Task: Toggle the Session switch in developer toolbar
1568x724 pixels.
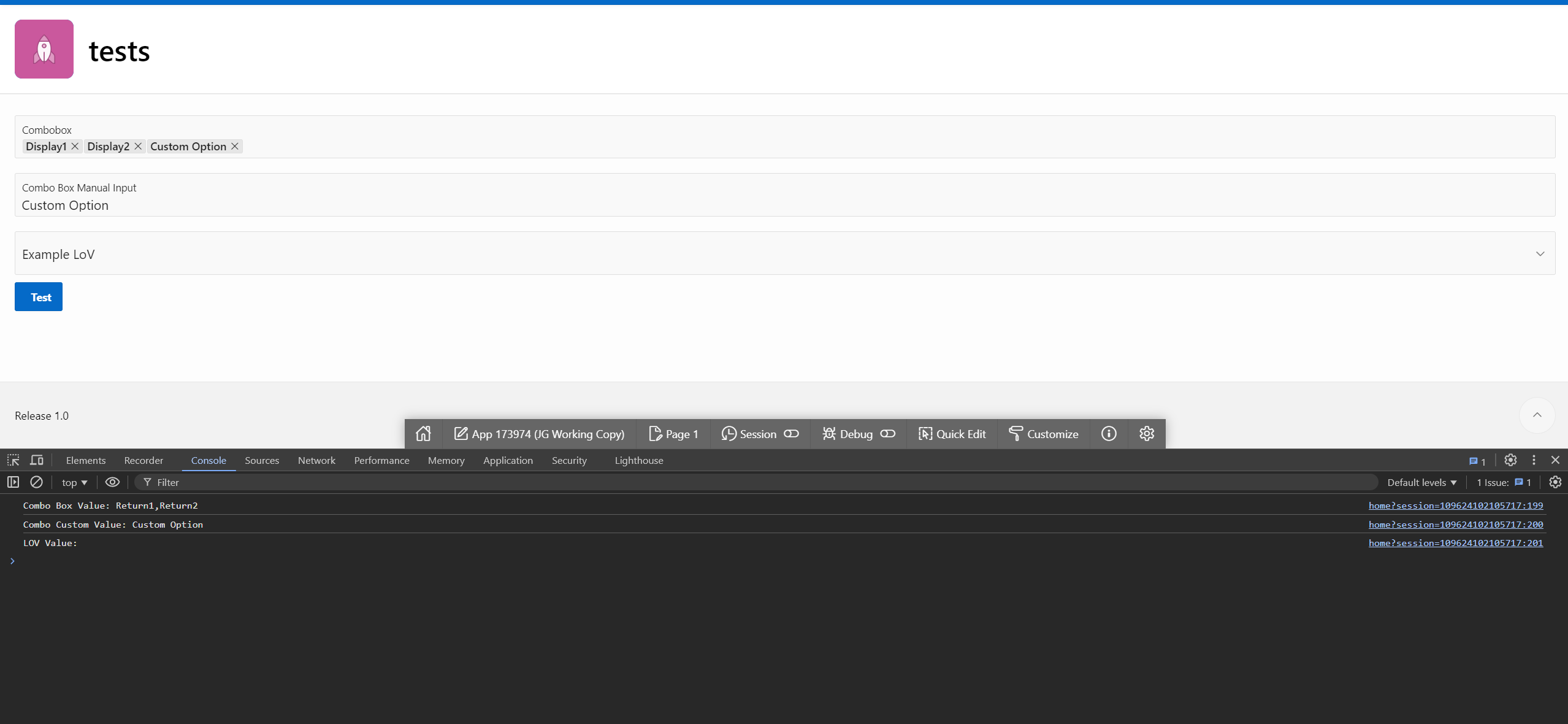Action: coord(791,434)
